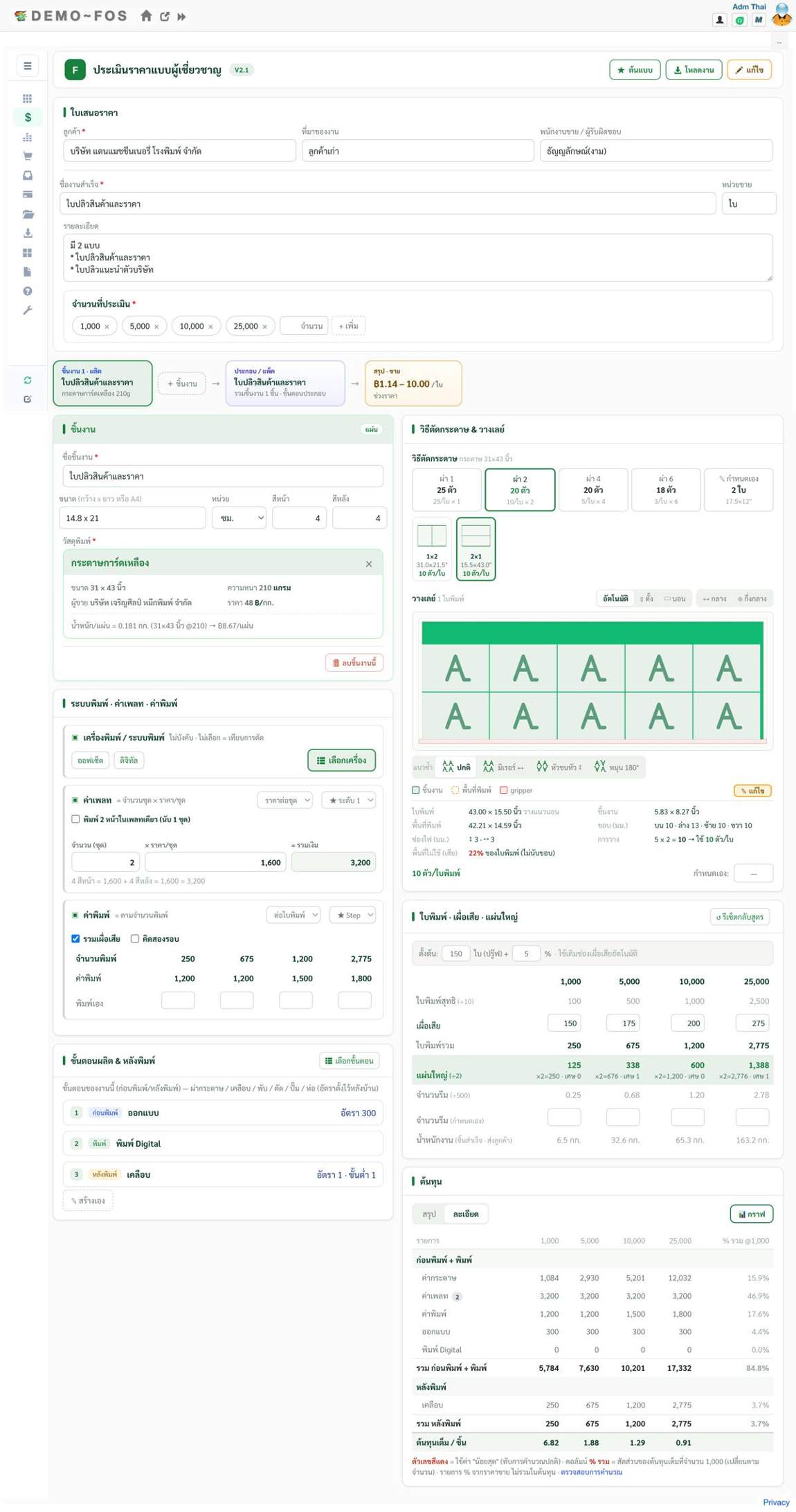Click the เลือกเครื่อง machine select button
This screenshot has height=1512, width=796.
[342, 760]
